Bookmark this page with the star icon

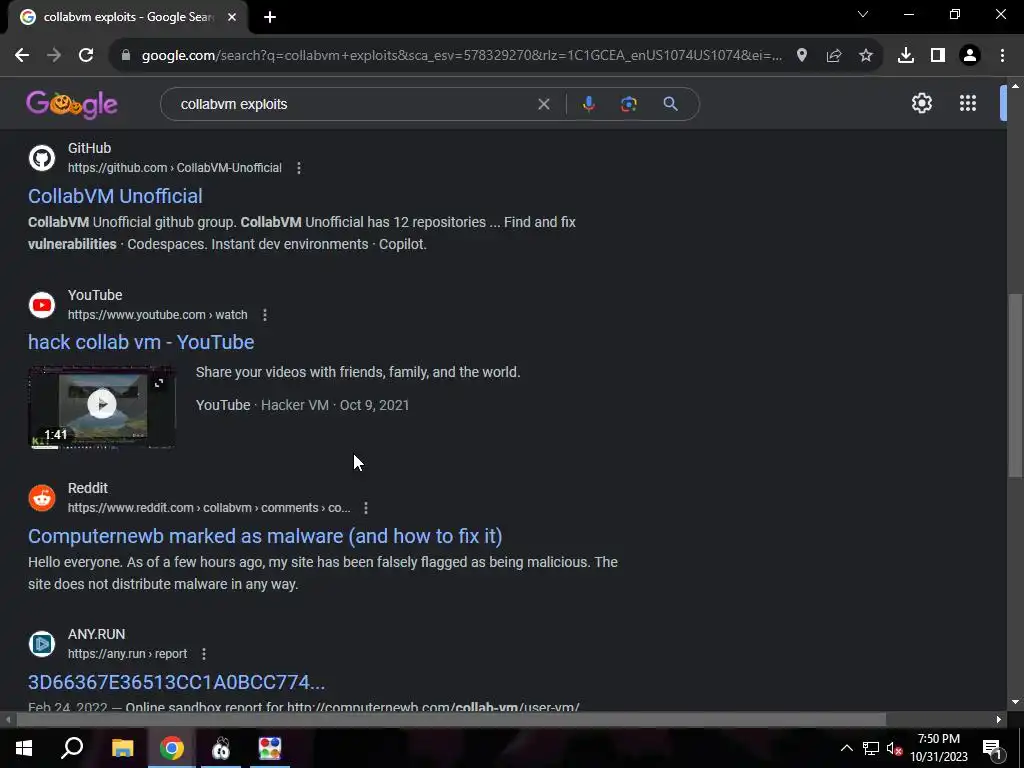tap(865, 56)
